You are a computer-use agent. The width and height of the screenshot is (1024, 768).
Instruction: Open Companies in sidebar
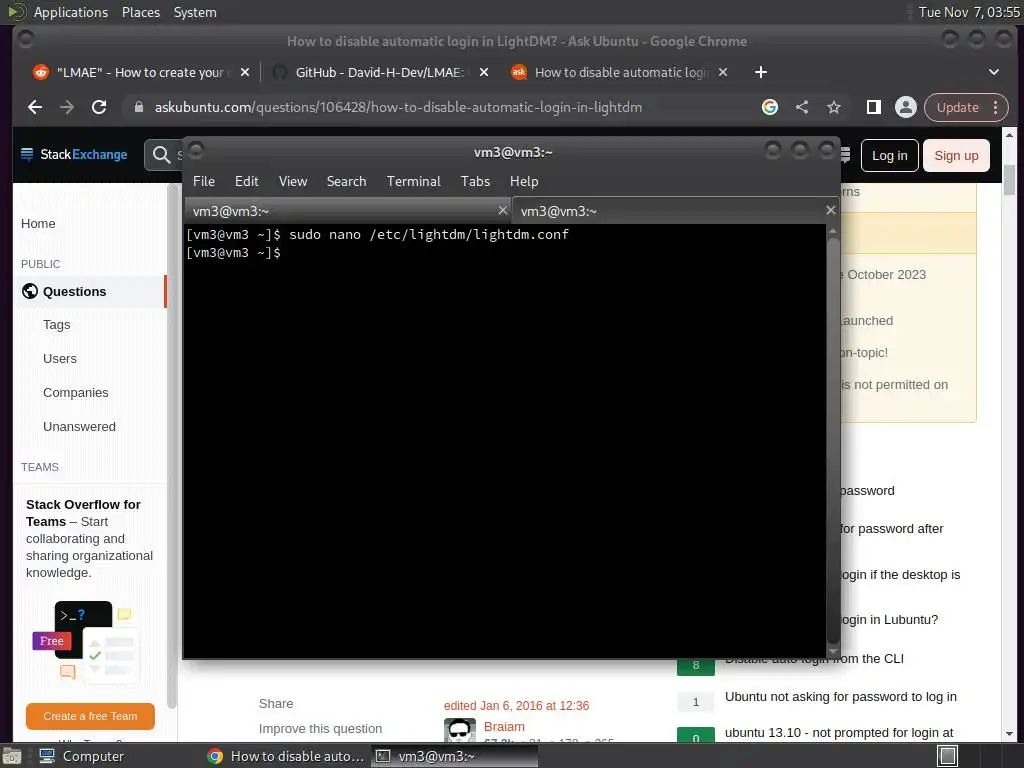coord(75,392)
